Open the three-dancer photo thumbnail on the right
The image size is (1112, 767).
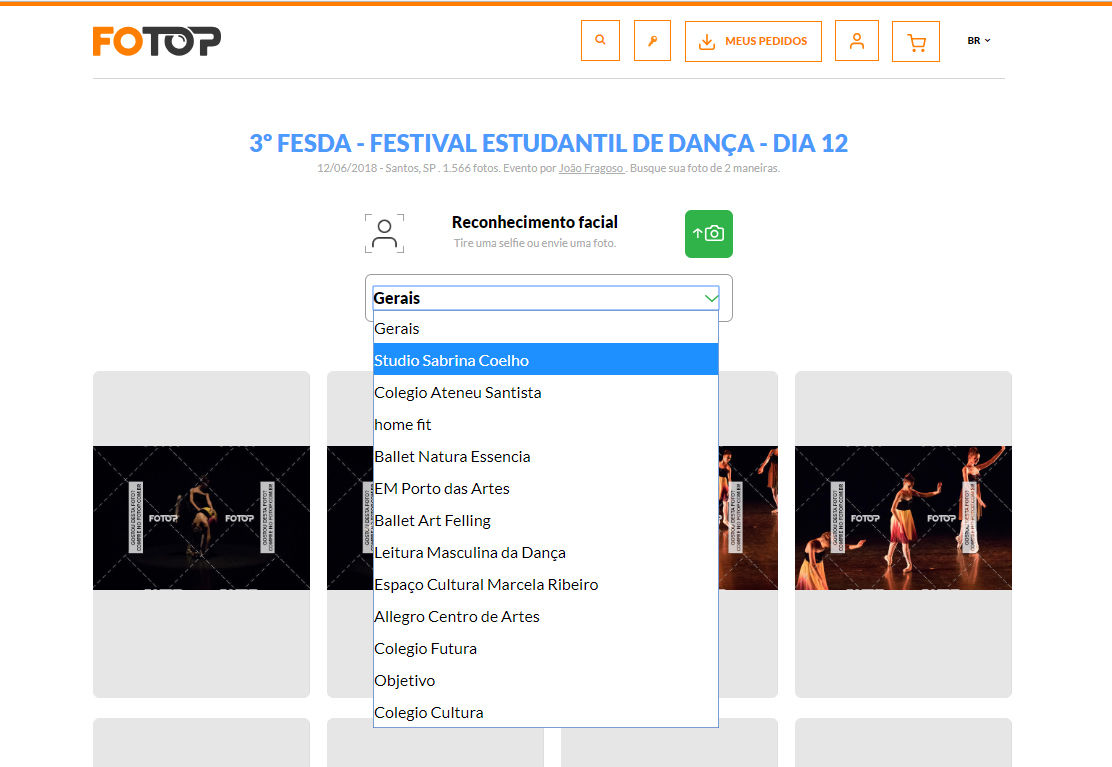[904, 517]
